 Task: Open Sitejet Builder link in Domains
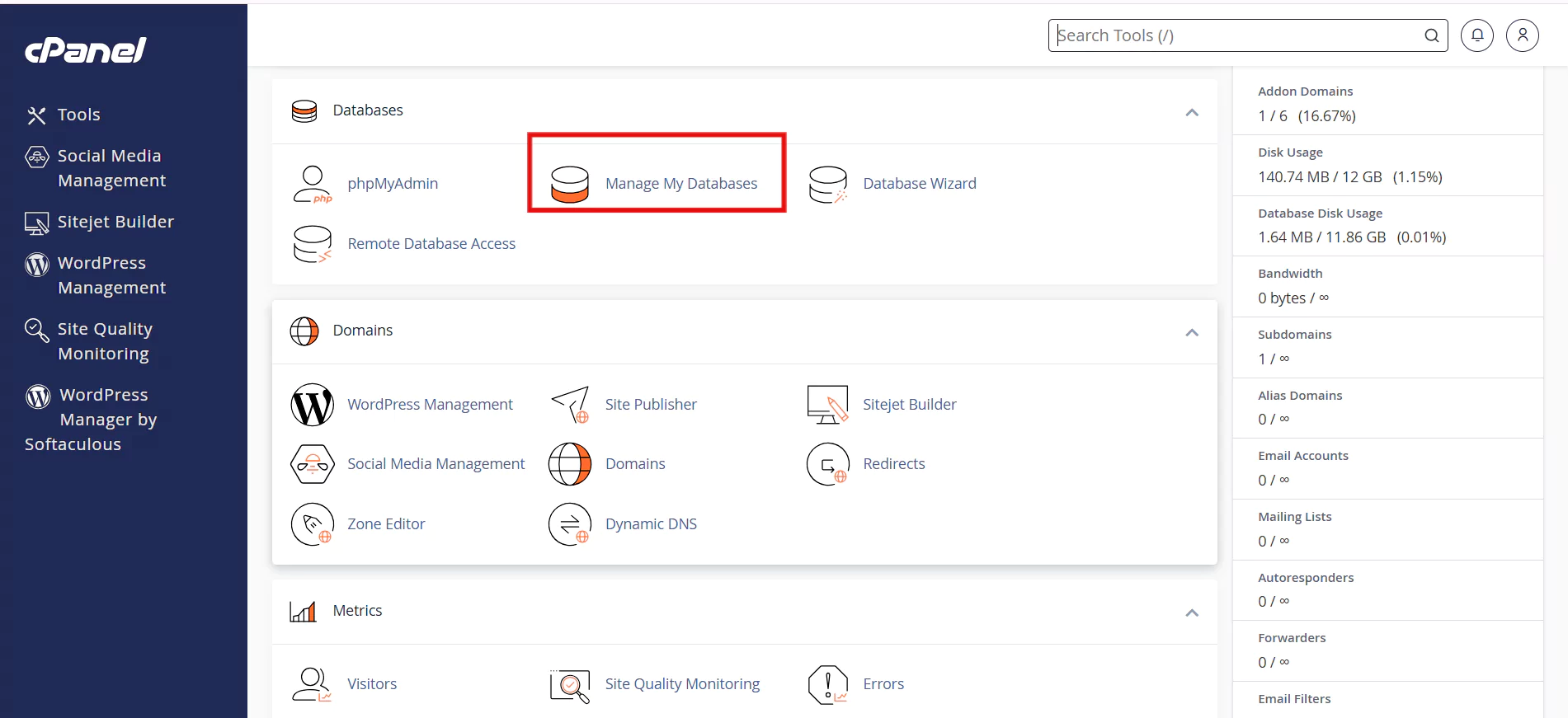click(910, 404)
